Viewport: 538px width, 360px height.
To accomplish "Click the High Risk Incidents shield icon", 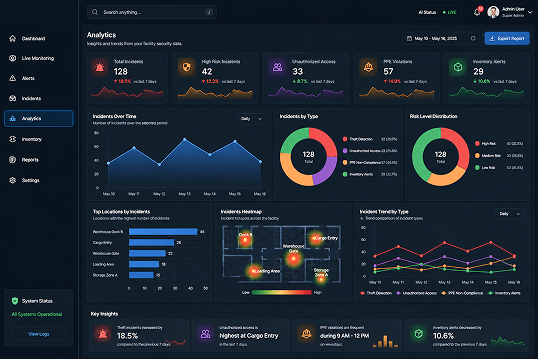I will point(186,67).
